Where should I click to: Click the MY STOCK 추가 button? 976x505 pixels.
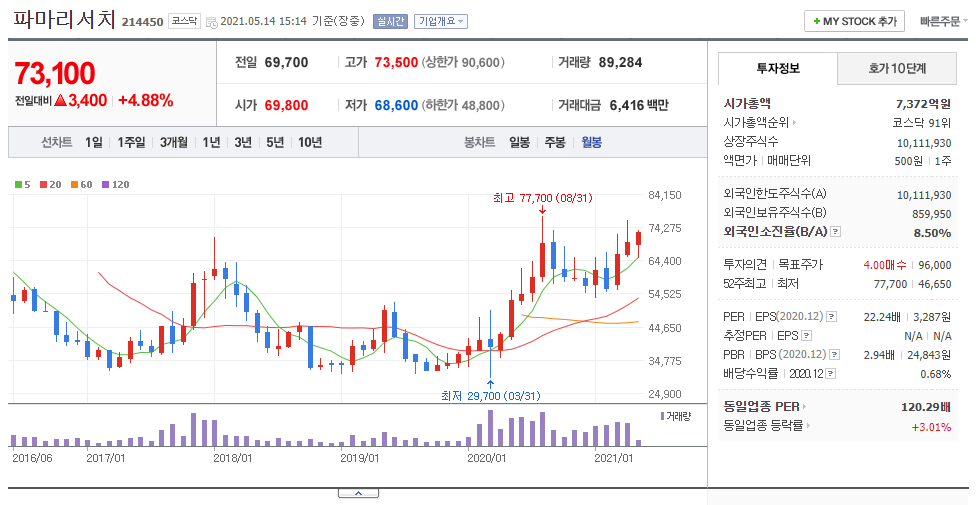[x=854, y=21]
